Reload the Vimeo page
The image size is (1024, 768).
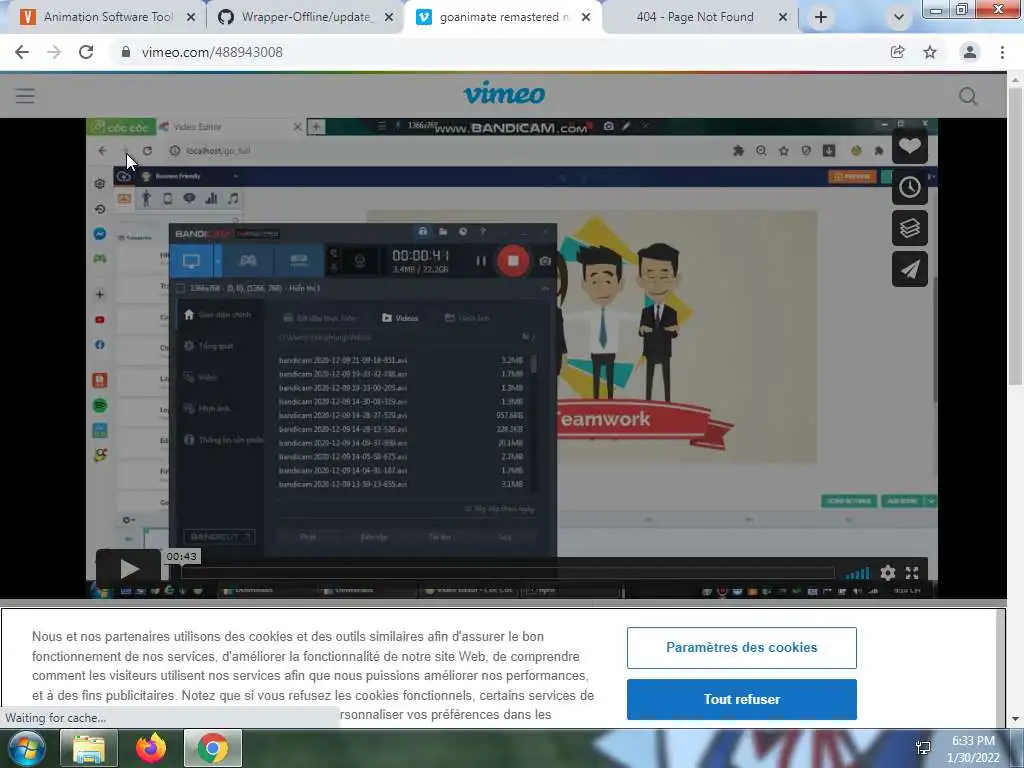coord(86,52)
